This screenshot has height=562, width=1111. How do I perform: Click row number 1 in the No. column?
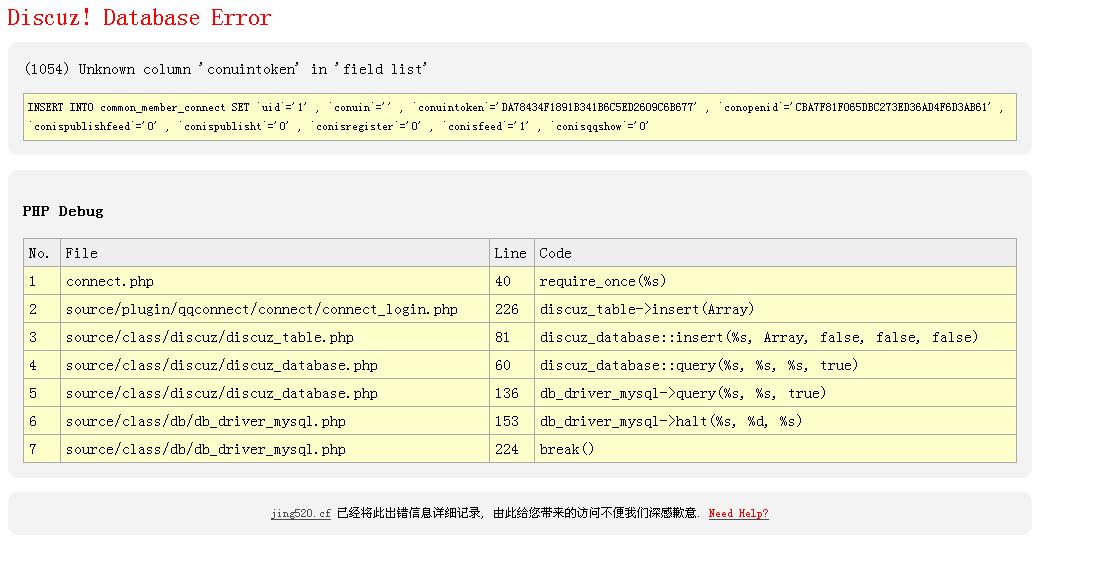[x=42, y=281]
